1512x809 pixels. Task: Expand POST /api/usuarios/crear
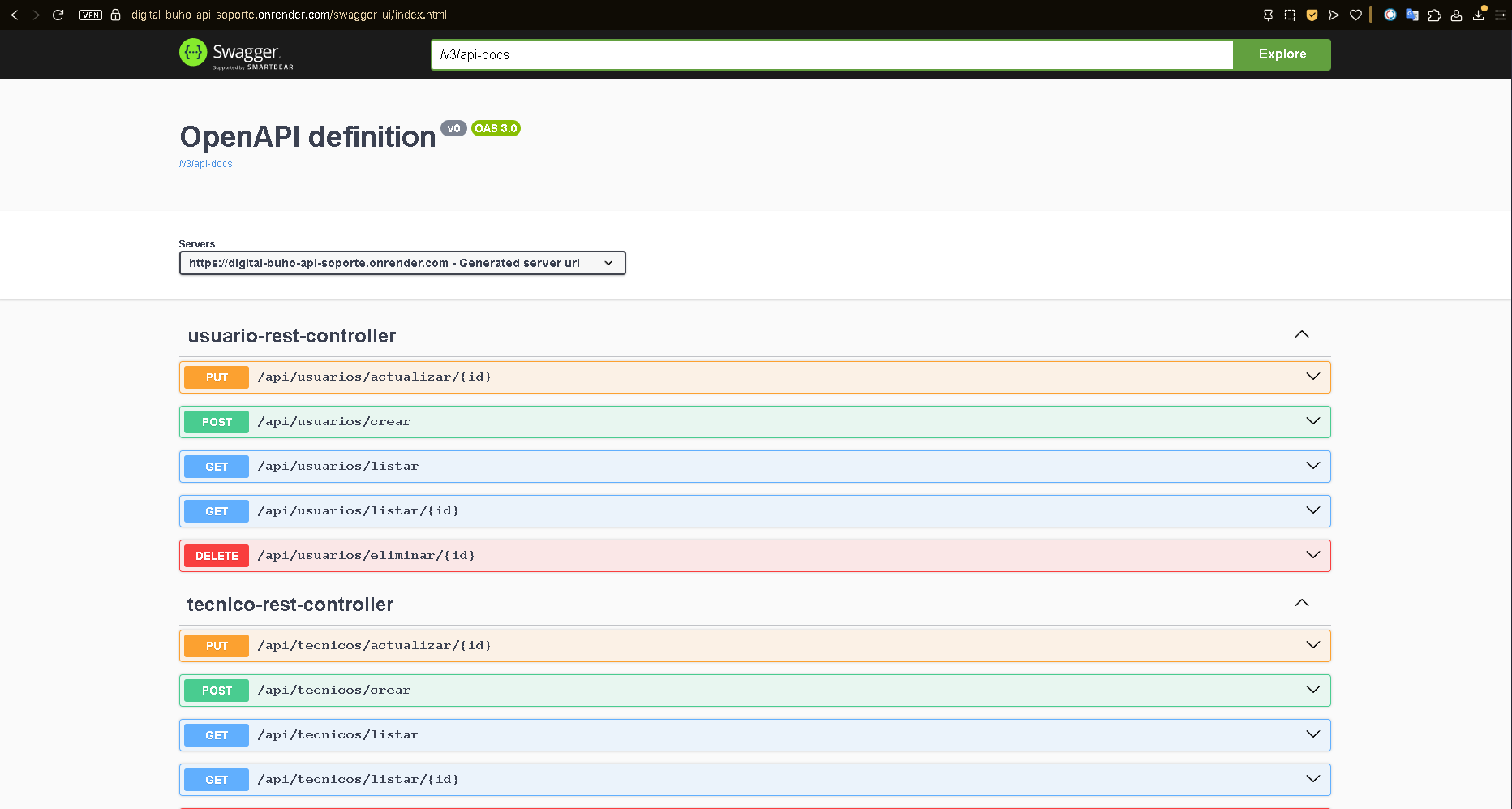(755, 422)
